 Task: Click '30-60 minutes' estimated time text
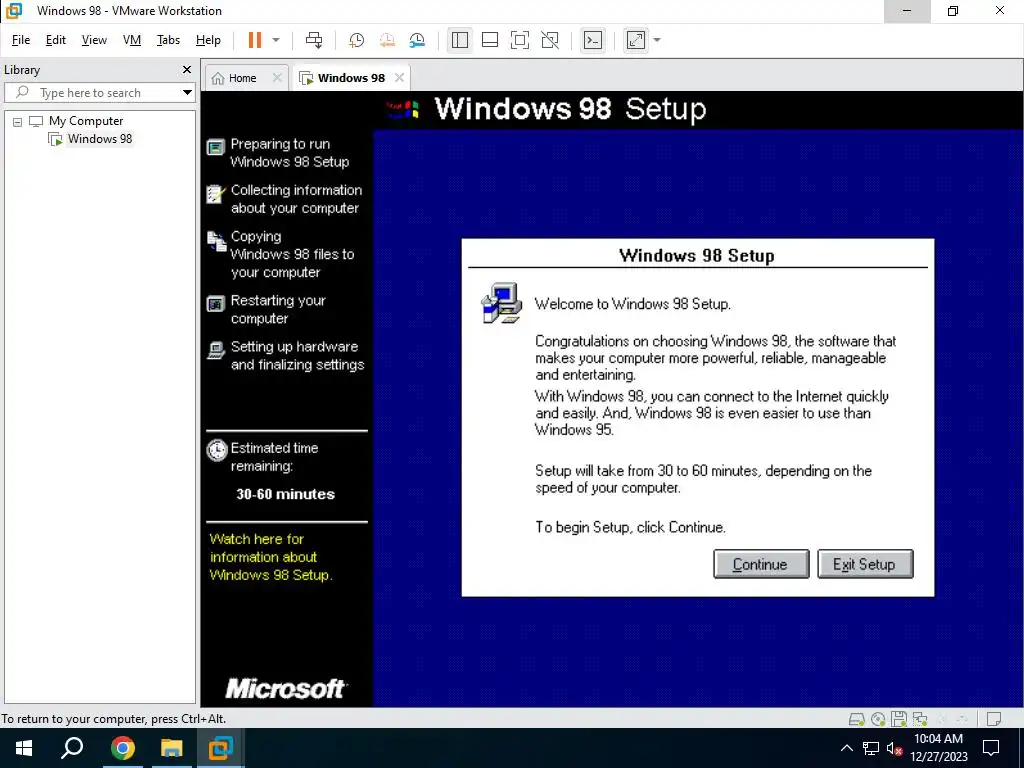coord(285,494)
